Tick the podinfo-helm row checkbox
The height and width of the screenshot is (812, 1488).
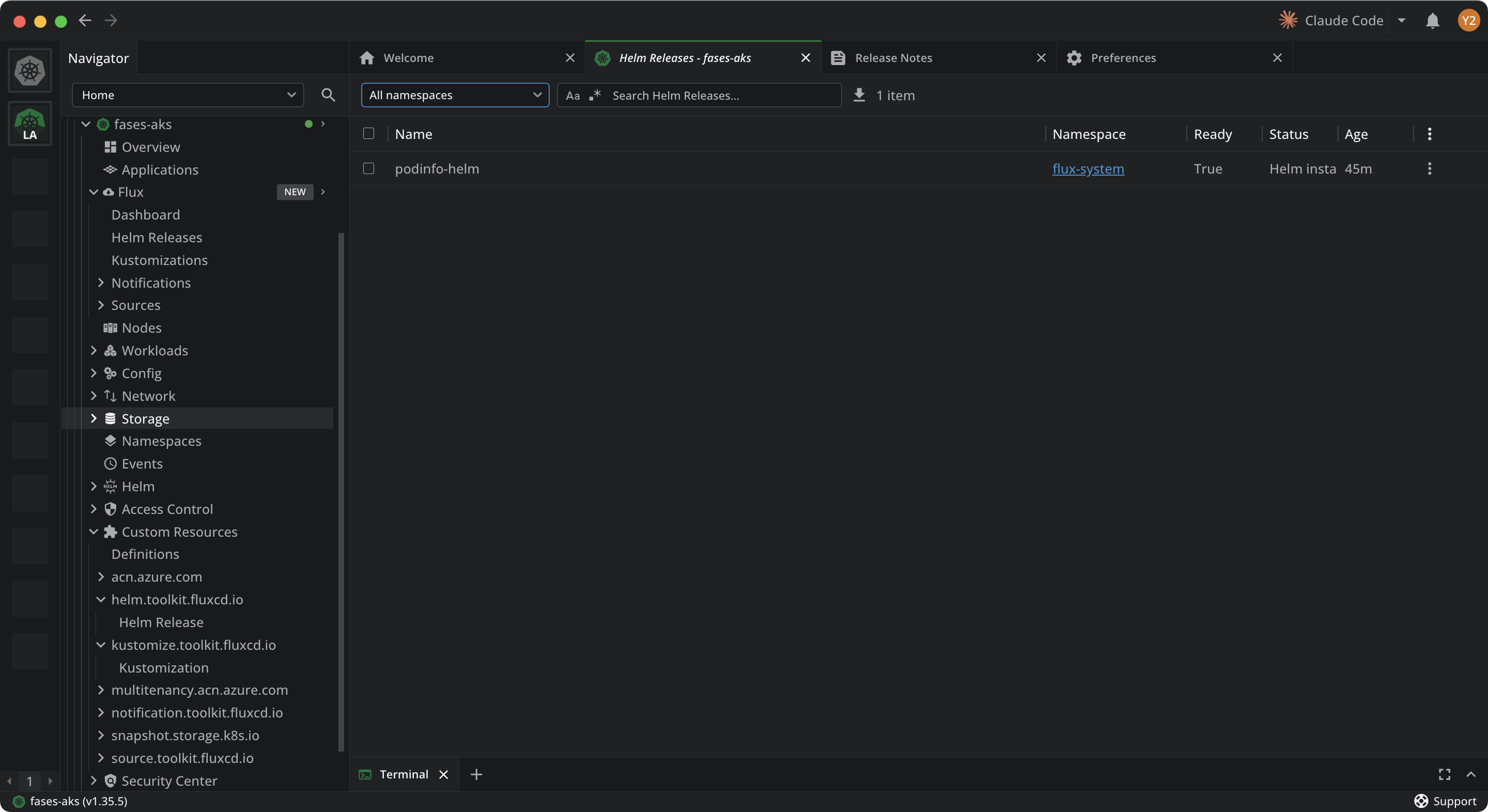click(x=368, y=168)
